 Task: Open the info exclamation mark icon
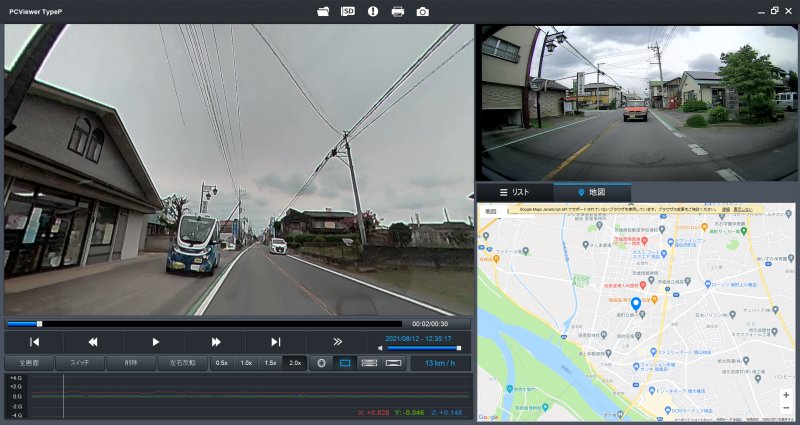(373, 11)
